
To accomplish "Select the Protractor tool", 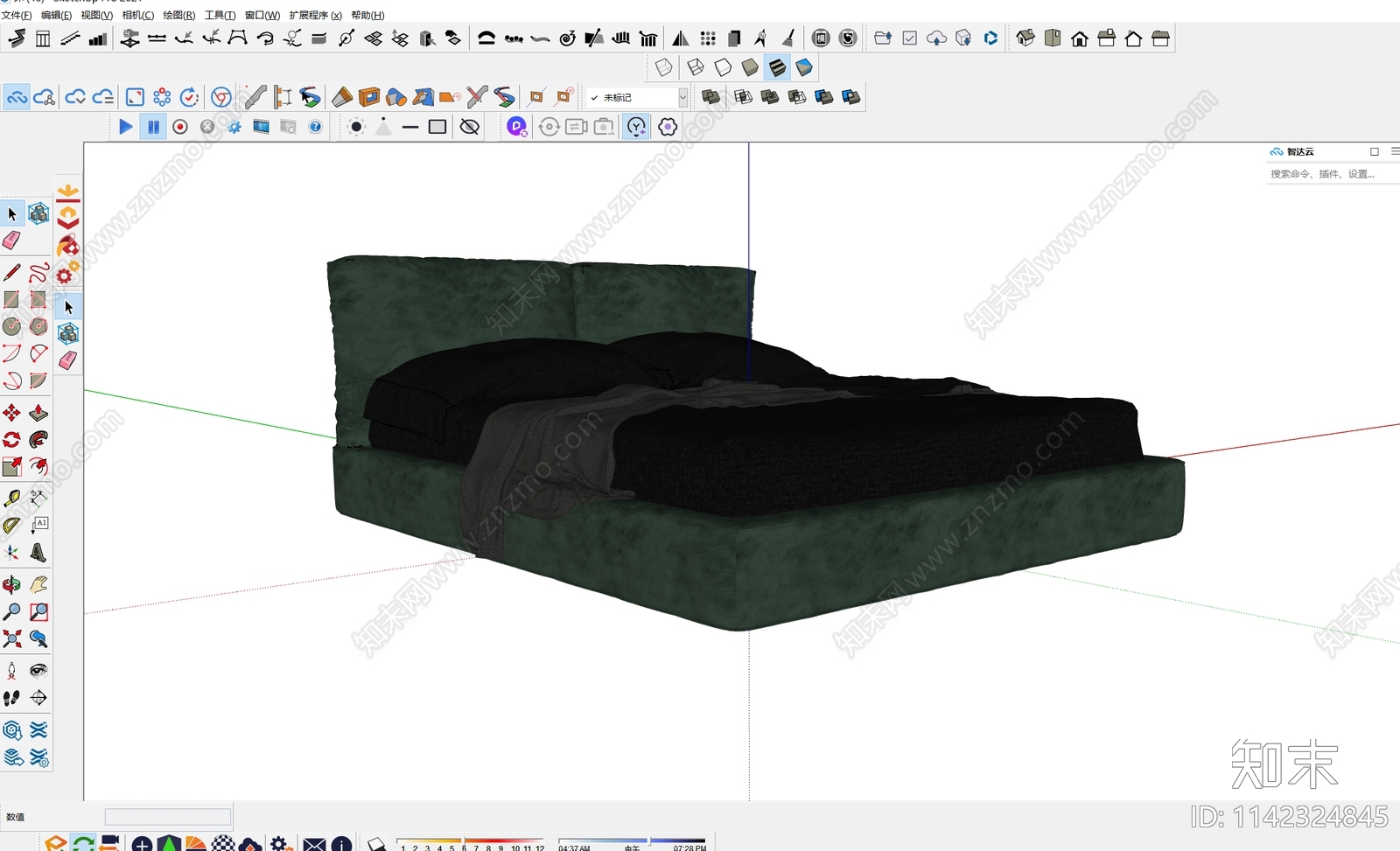I will click(x=11, y=526).
